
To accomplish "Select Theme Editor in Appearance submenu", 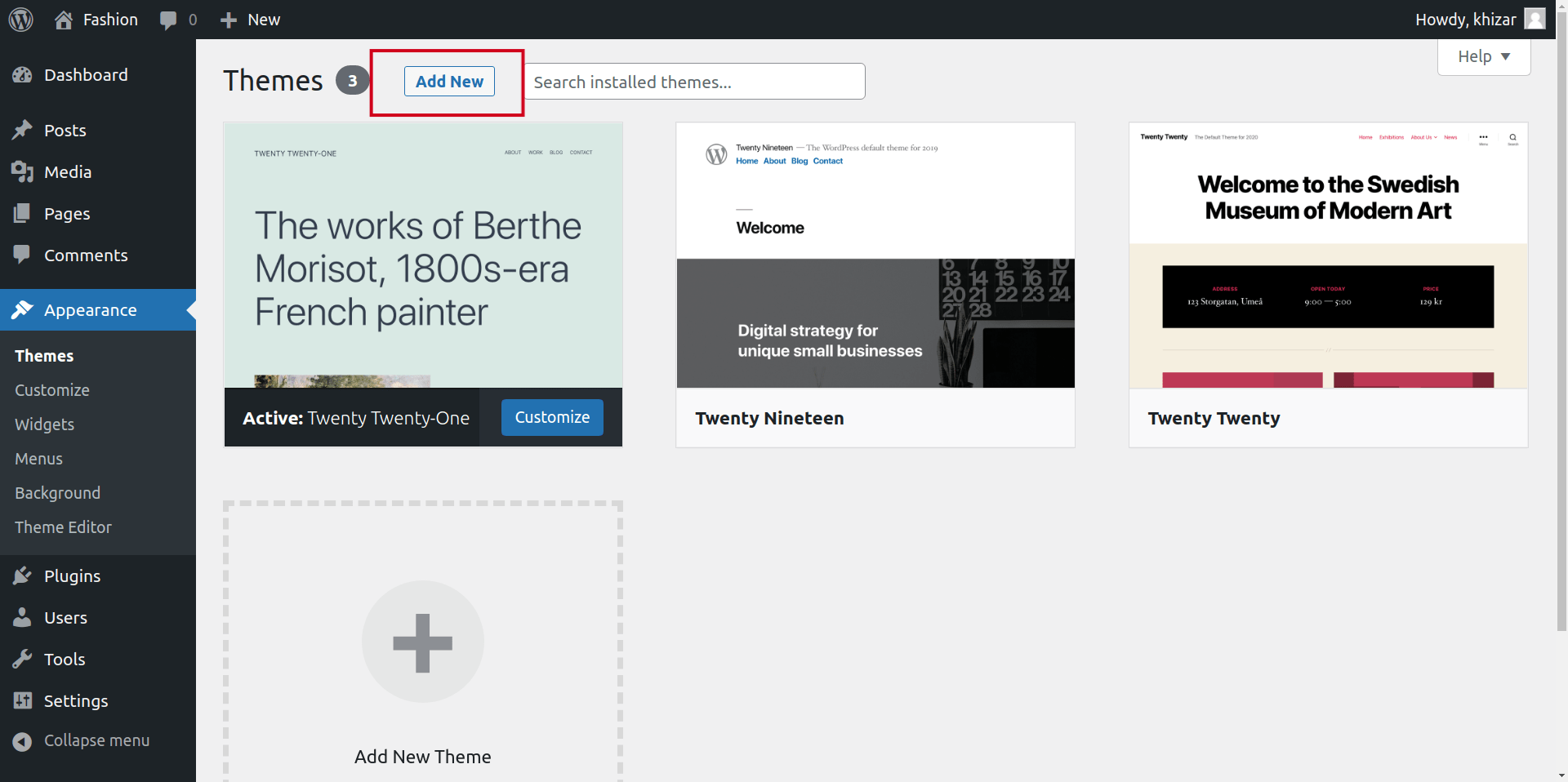I will [x=63, y=527].
